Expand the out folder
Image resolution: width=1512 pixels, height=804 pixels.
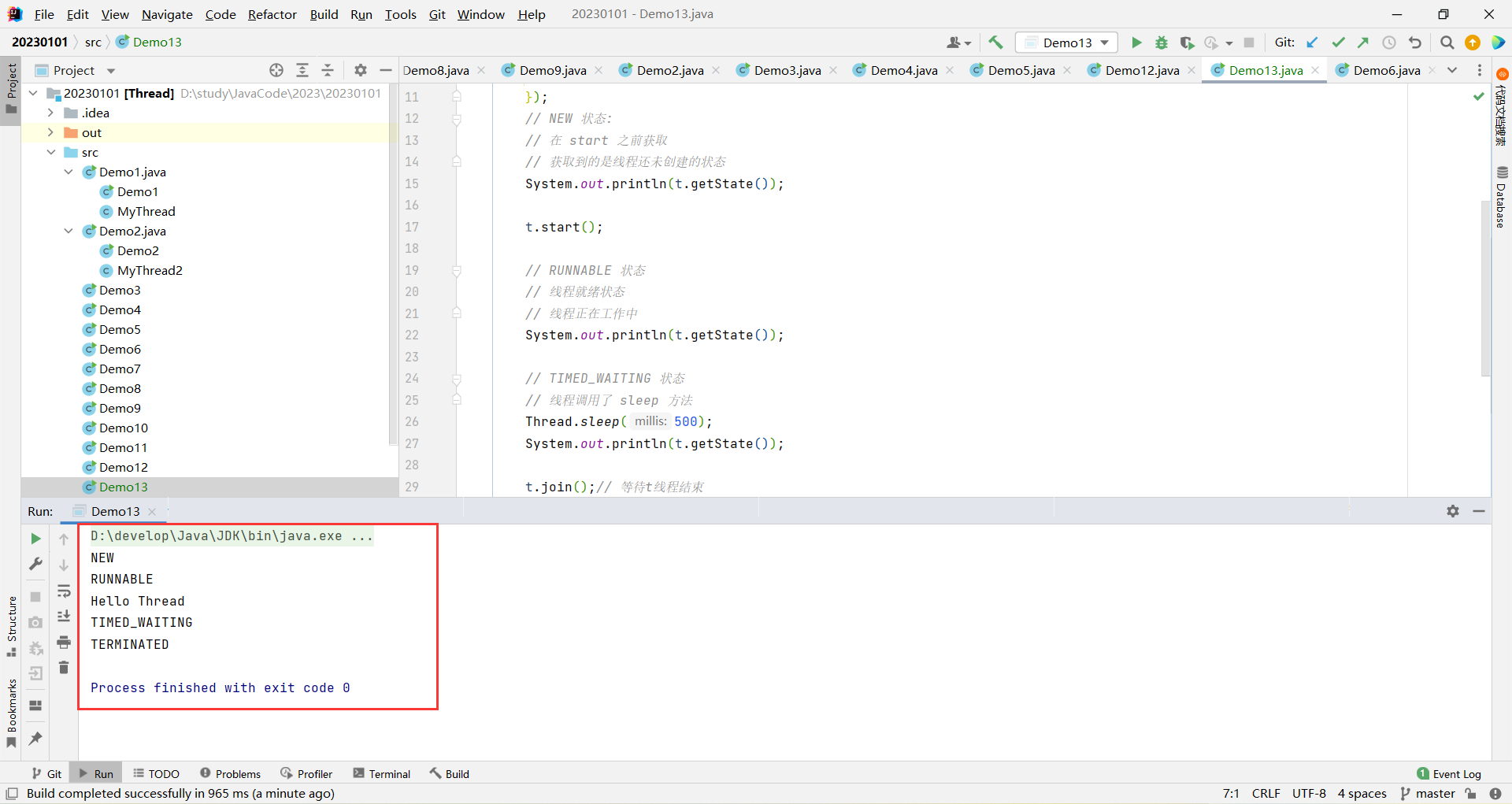point(50,132)
